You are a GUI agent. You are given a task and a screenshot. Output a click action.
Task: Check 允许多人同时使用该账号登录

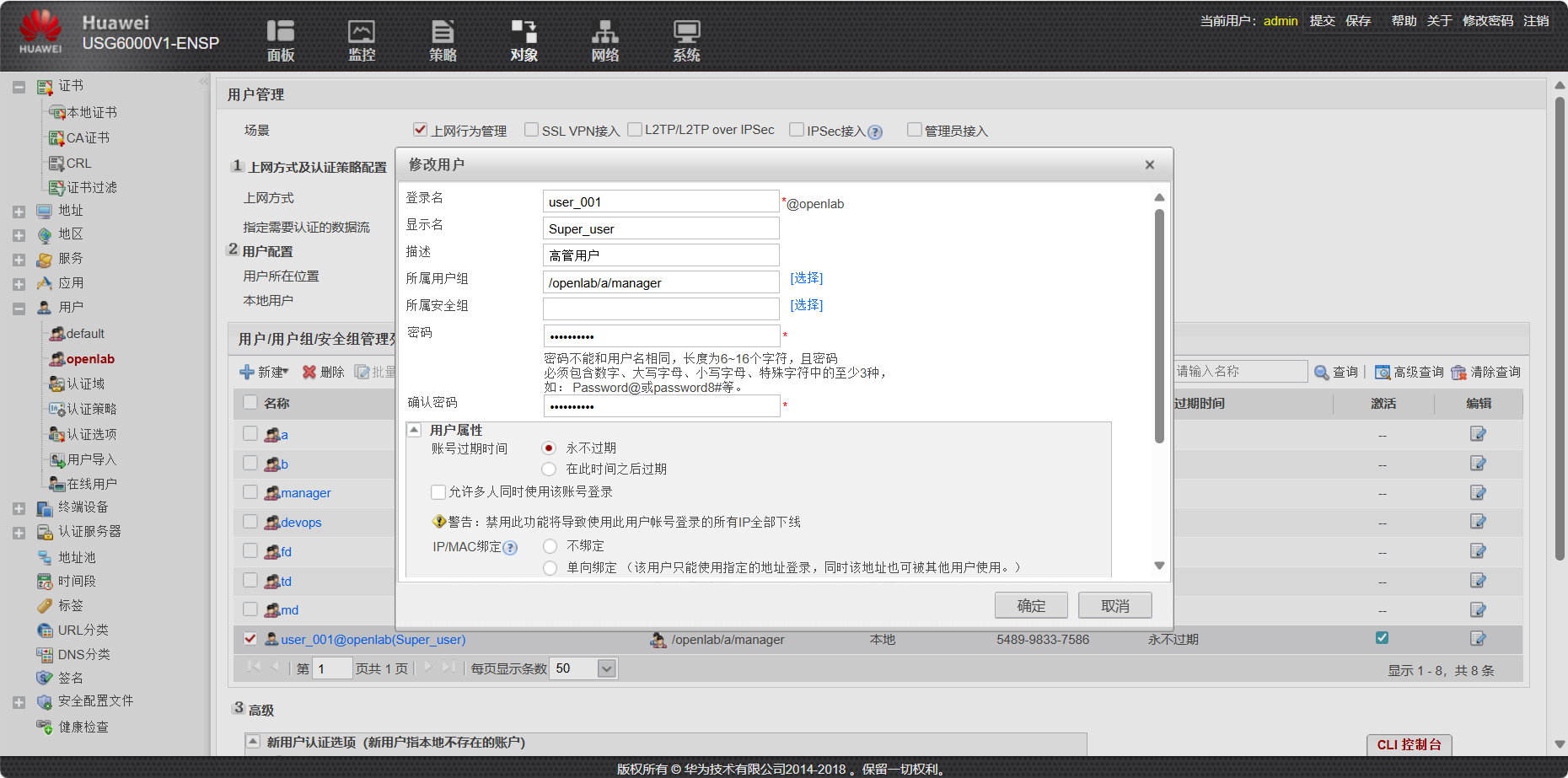tap(438, 491)
